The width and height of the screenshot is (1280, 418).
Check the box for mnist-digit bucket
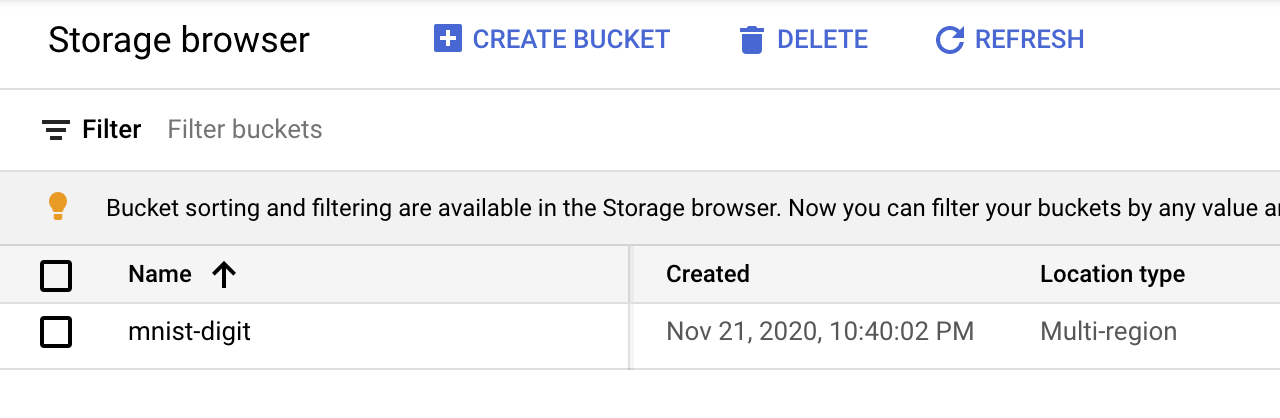[56, 331]
